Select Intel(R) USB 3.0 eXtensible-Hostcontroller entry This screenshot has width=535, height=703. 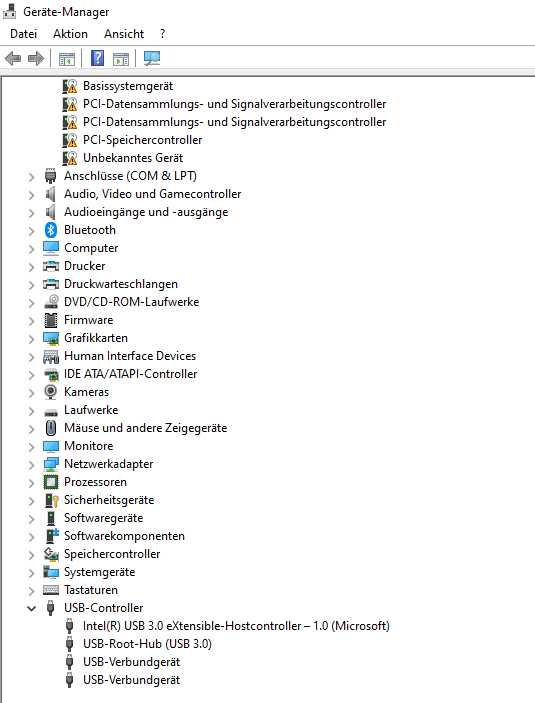point(236,626)
